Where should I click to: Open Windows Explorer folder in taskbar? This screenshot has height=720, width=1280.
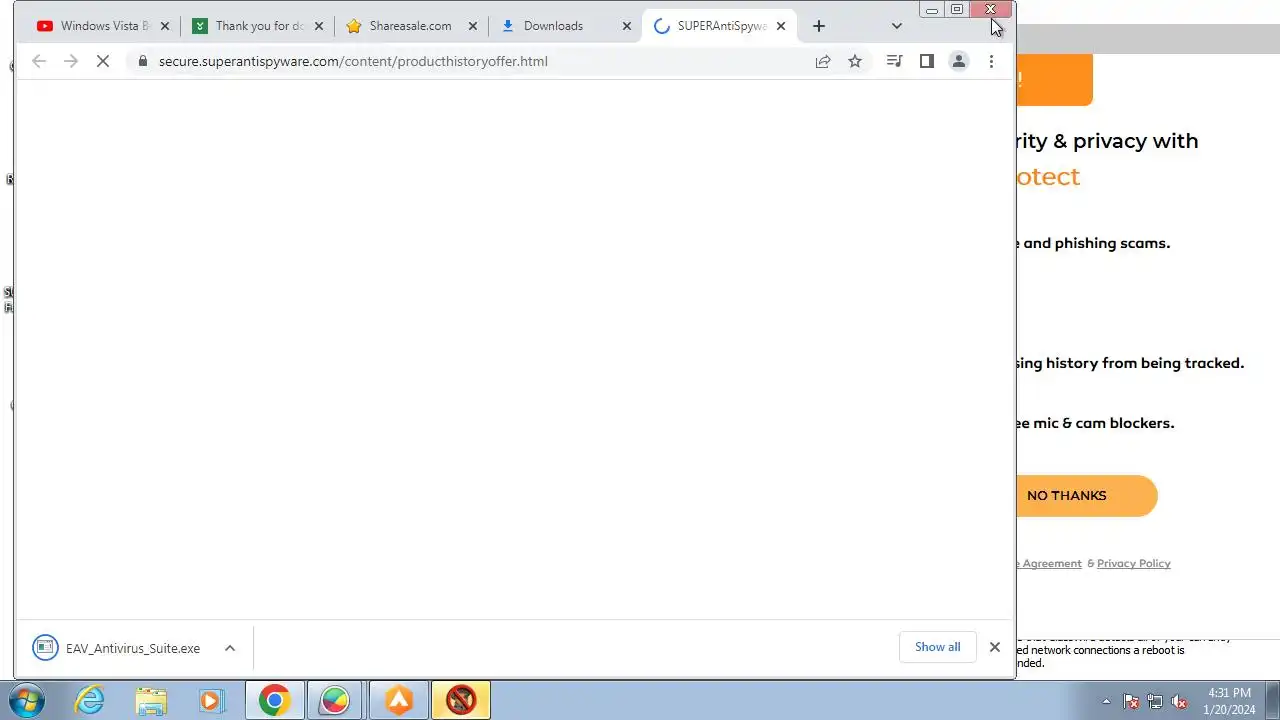(151, 700)
